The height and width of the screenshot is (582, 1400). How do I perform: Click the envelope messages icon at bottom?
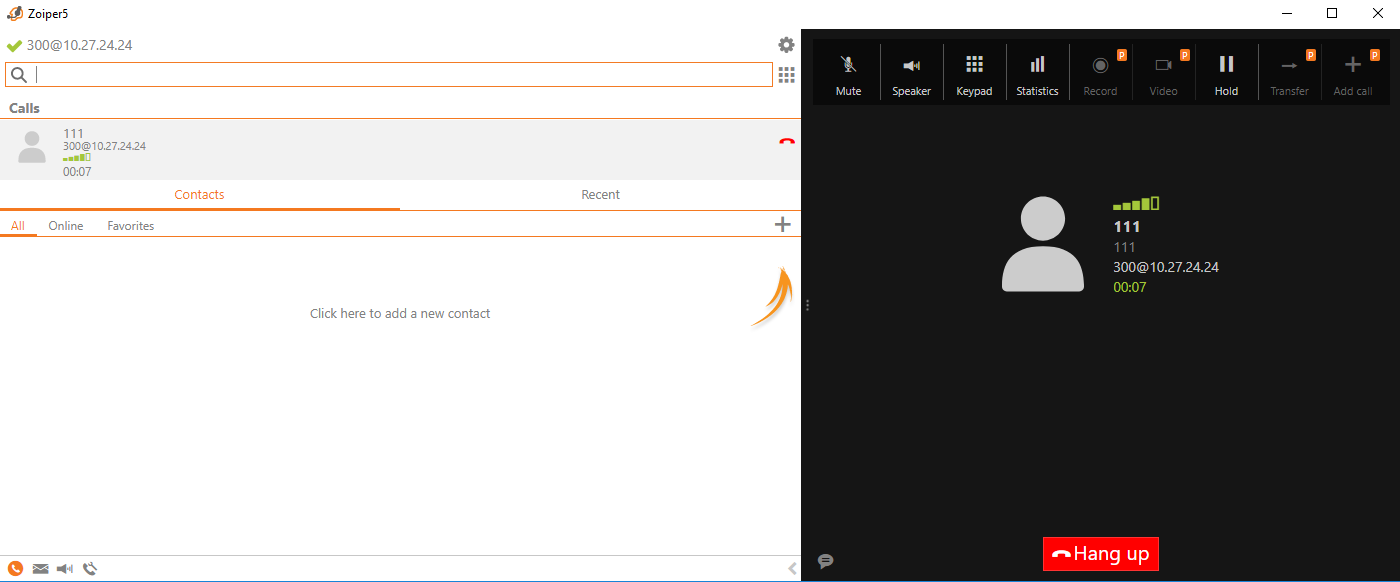coord(40,569)
